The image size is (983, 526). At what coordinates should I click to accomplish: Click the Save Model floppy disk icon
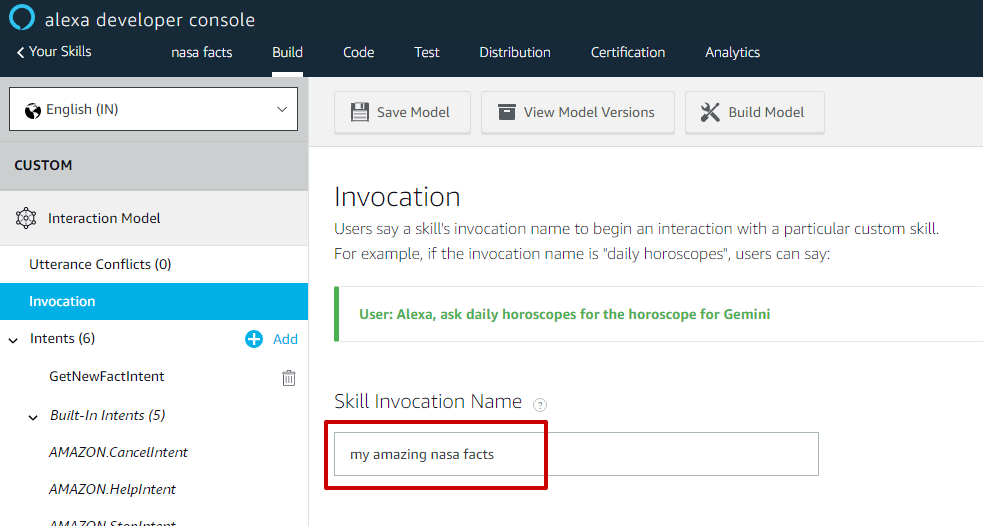click(x=360, y=112)
